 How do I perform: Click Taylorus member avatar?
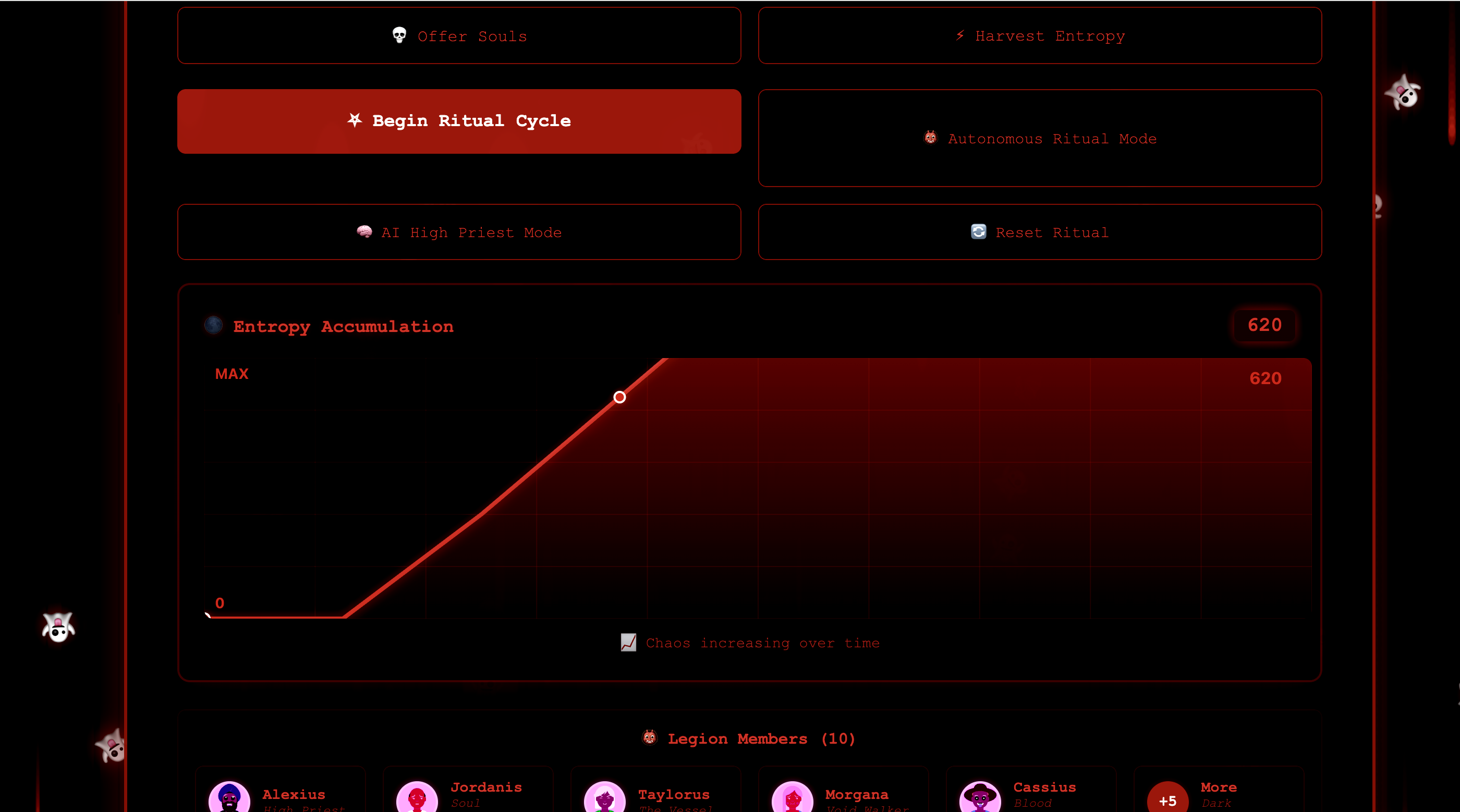605,799
